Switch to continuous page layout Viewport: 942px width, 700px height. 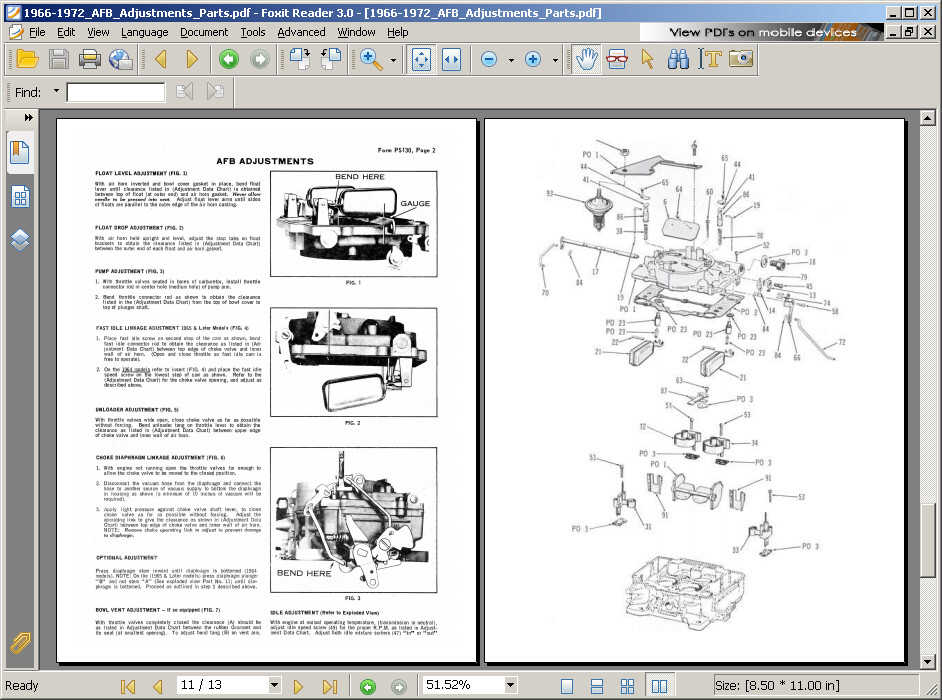pos(597,686)
